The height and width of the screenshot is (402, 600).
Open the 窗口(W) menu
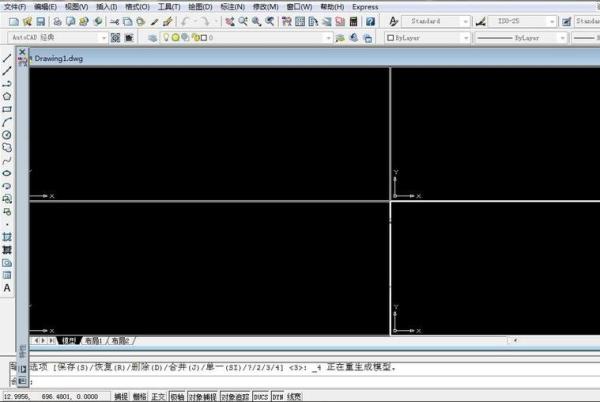click(299, 7)
